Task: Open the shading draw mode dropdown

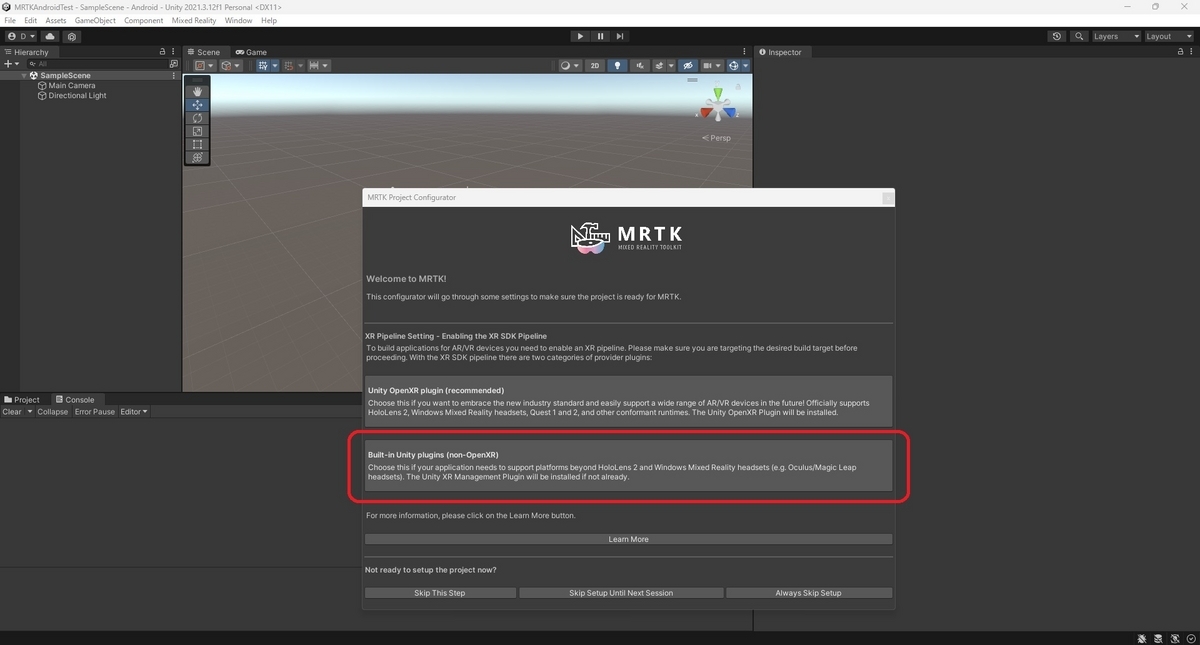Action: 570,65
